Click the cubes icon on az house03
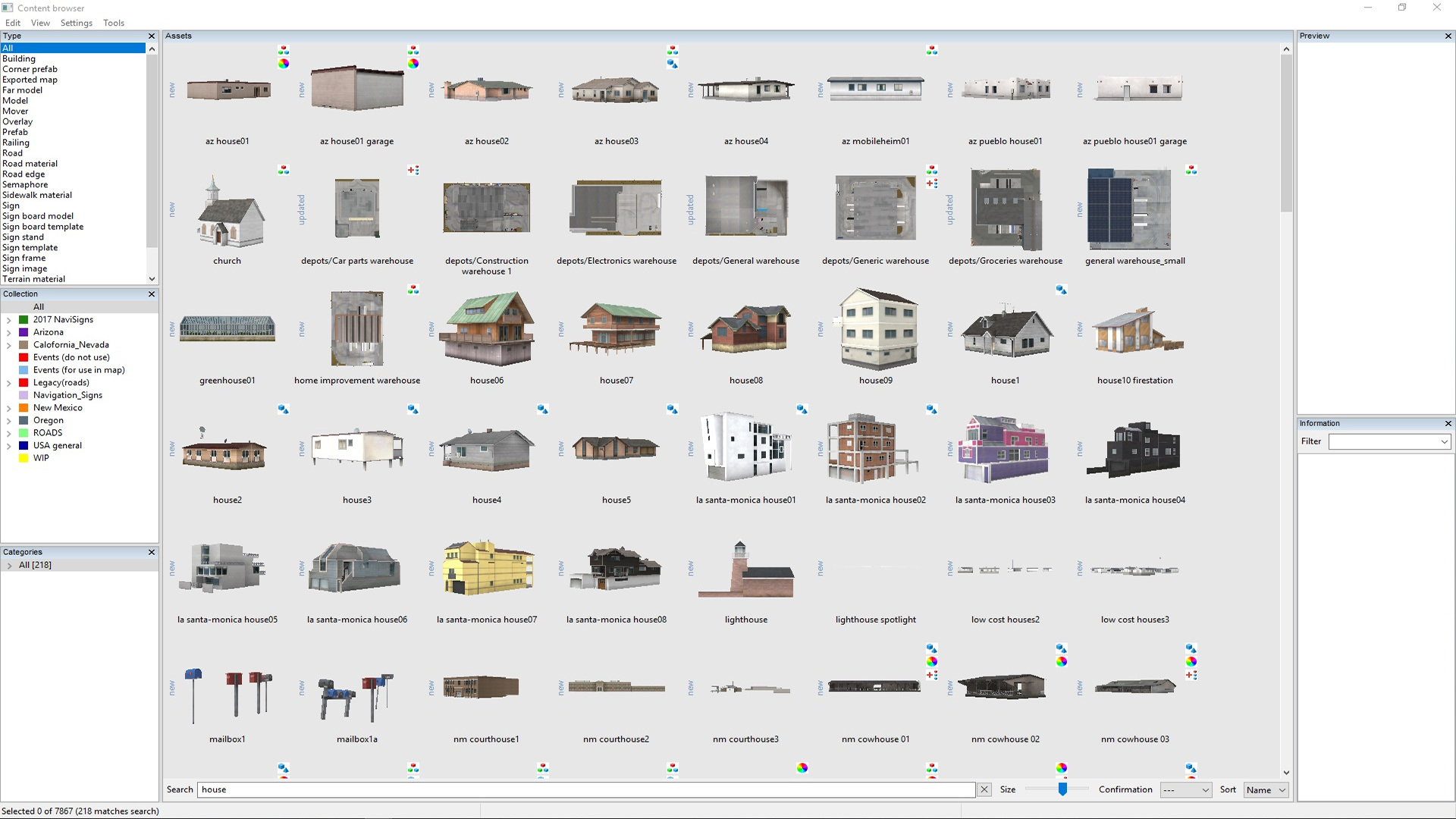1456x819 pixels. click(673, 51)
